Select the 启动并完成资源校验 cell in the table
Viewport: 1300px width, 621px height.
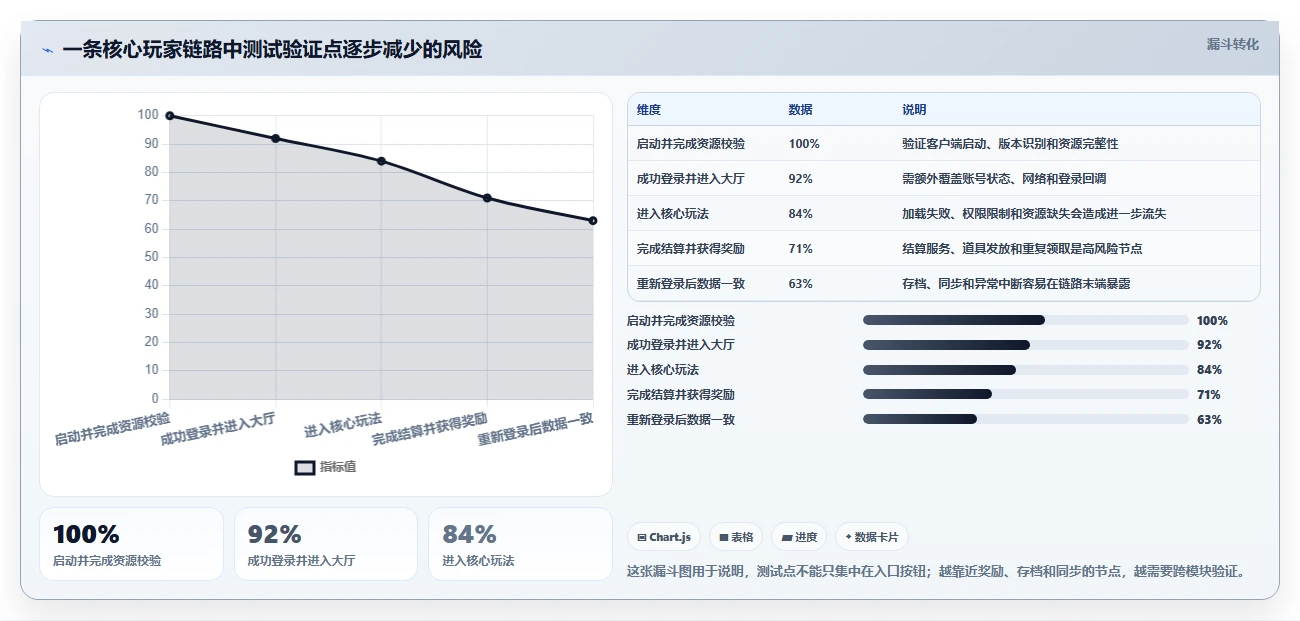[x=691, y=144]
